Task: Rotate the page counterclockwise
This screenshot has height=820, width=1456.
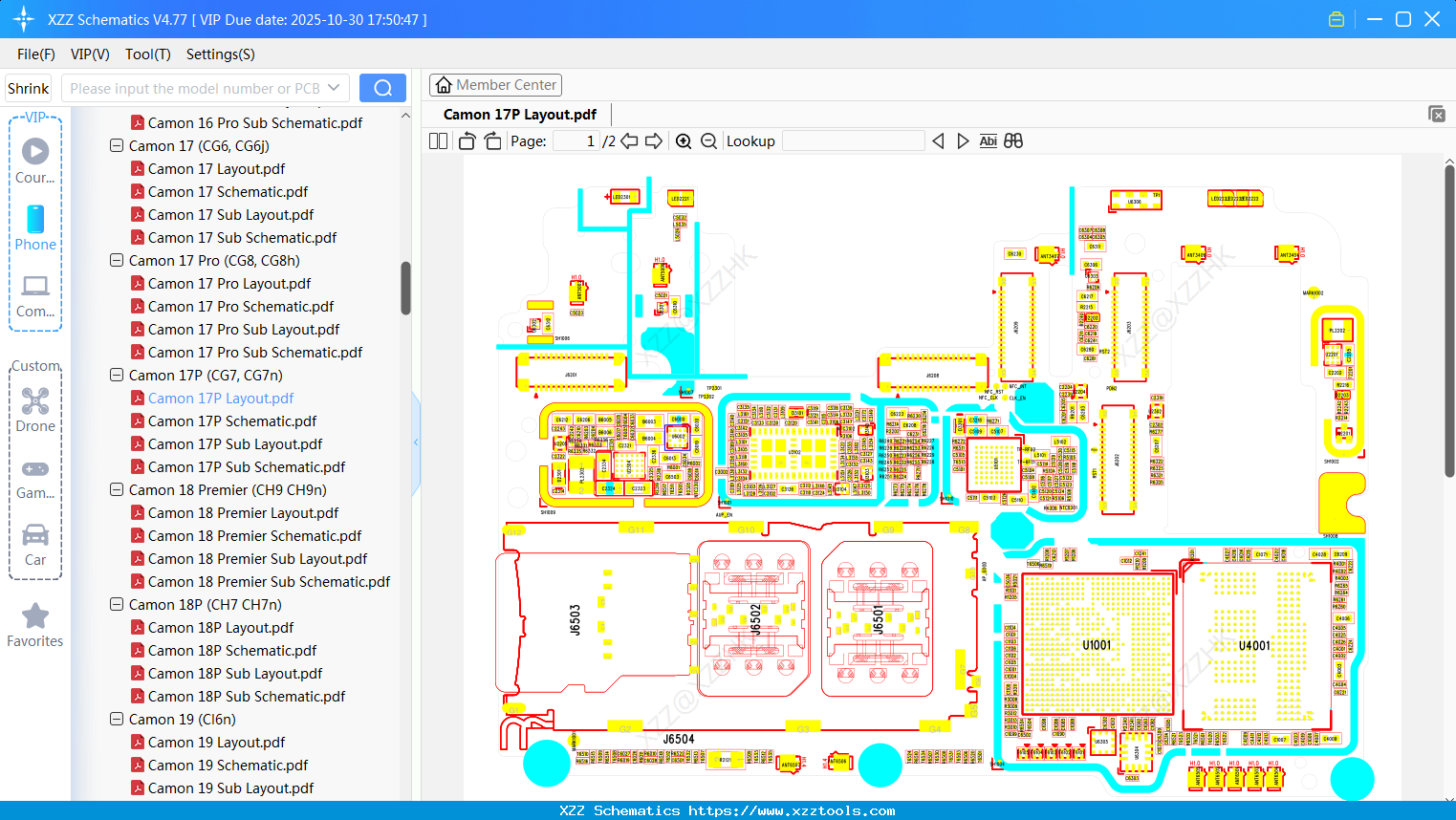Action: [x=467, y=141]
